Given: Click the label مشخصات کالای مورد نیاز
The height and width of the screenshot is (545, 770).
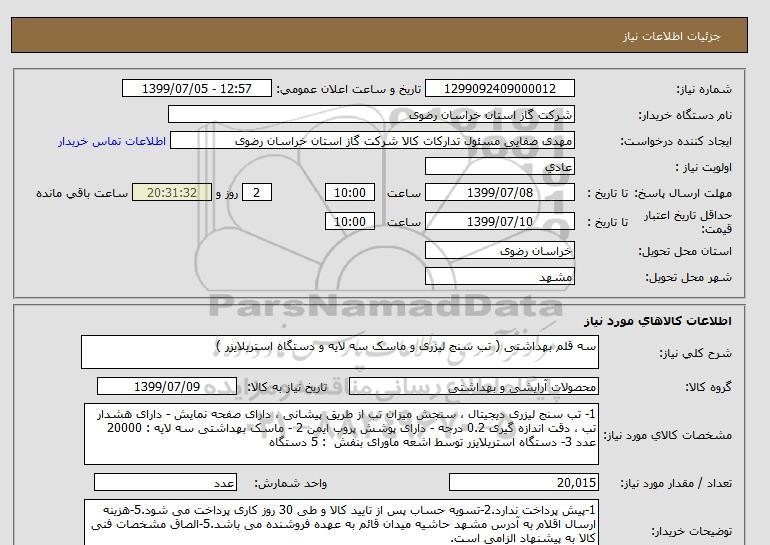Looking at the screenshot, I should pos(668,435).
